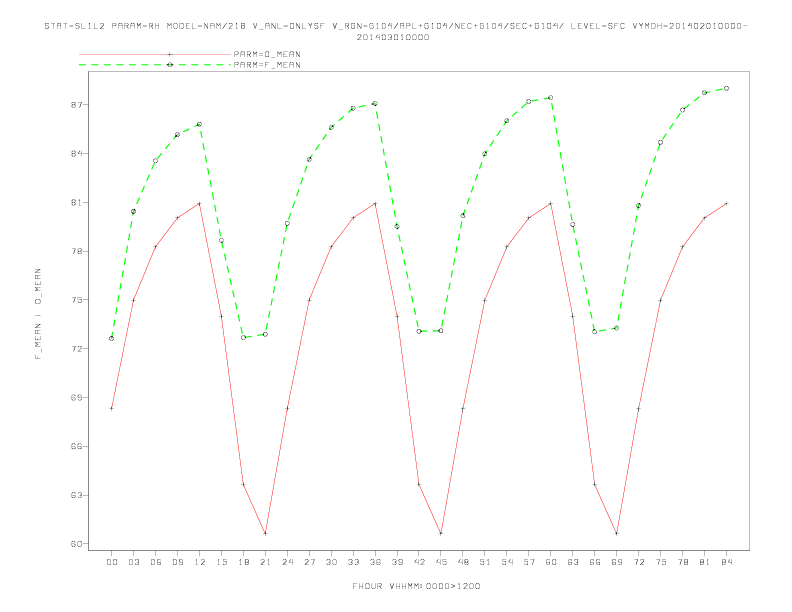Click y-axis tick label 63

tap(79, 495)
